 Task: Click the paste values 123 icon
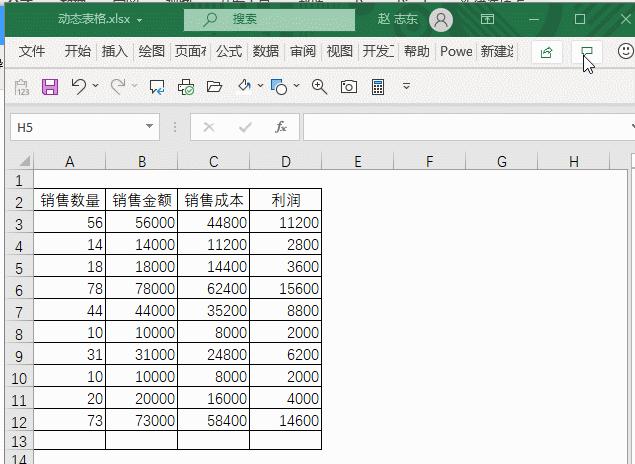(x=22, y=87)
